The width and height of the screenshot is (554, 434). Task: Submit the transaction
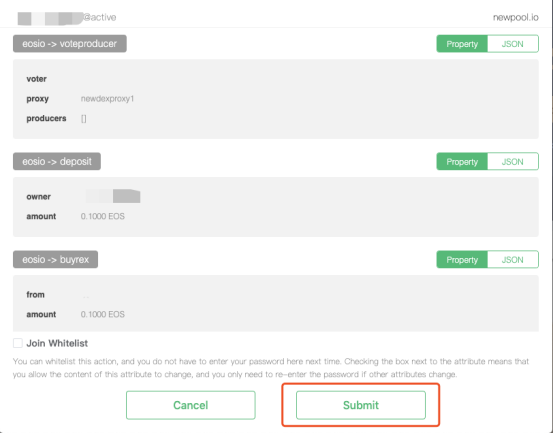pos(361,405)
